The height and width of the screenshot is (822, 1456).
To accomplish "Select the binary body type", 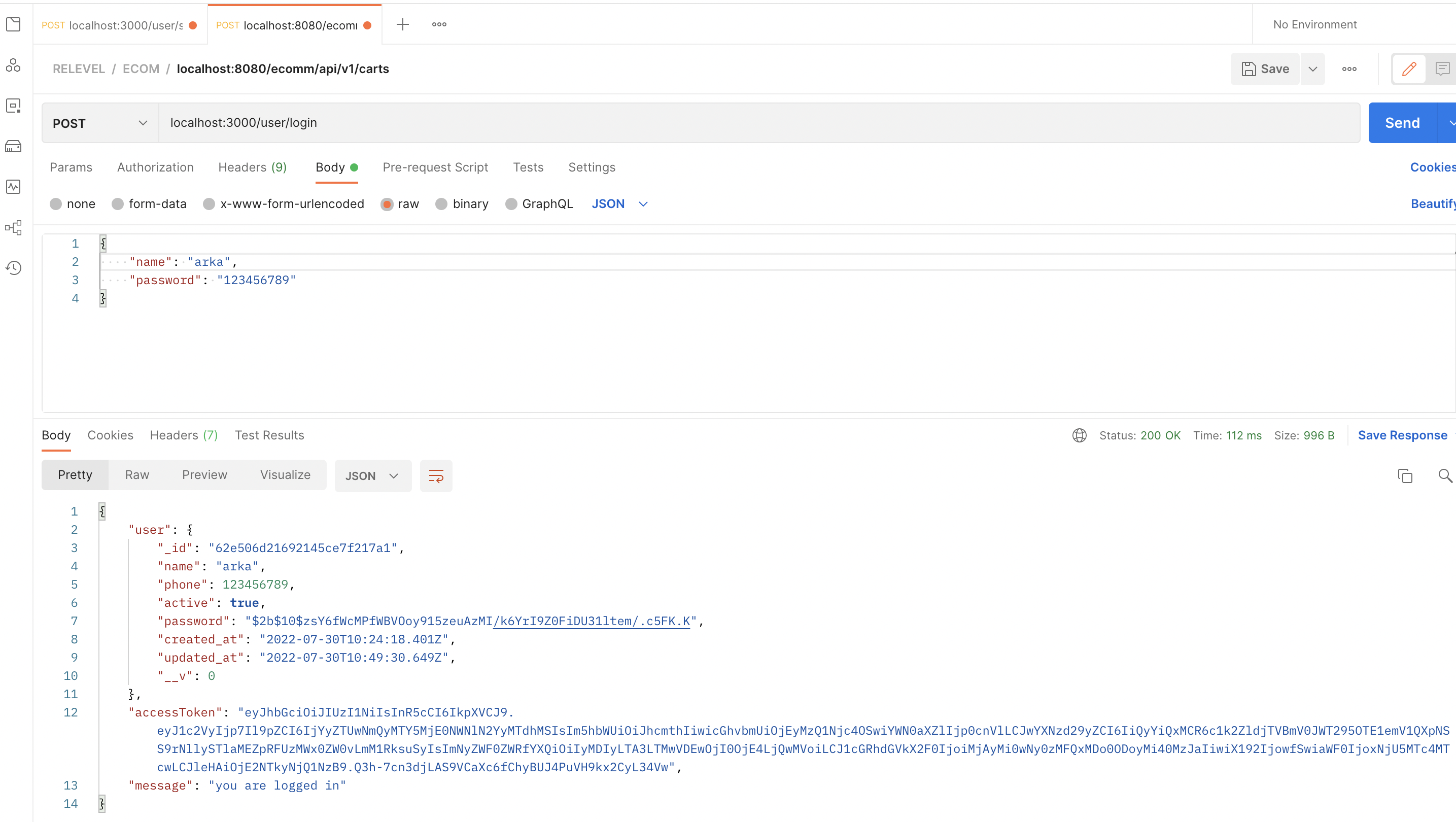I will tap(462, 204).
